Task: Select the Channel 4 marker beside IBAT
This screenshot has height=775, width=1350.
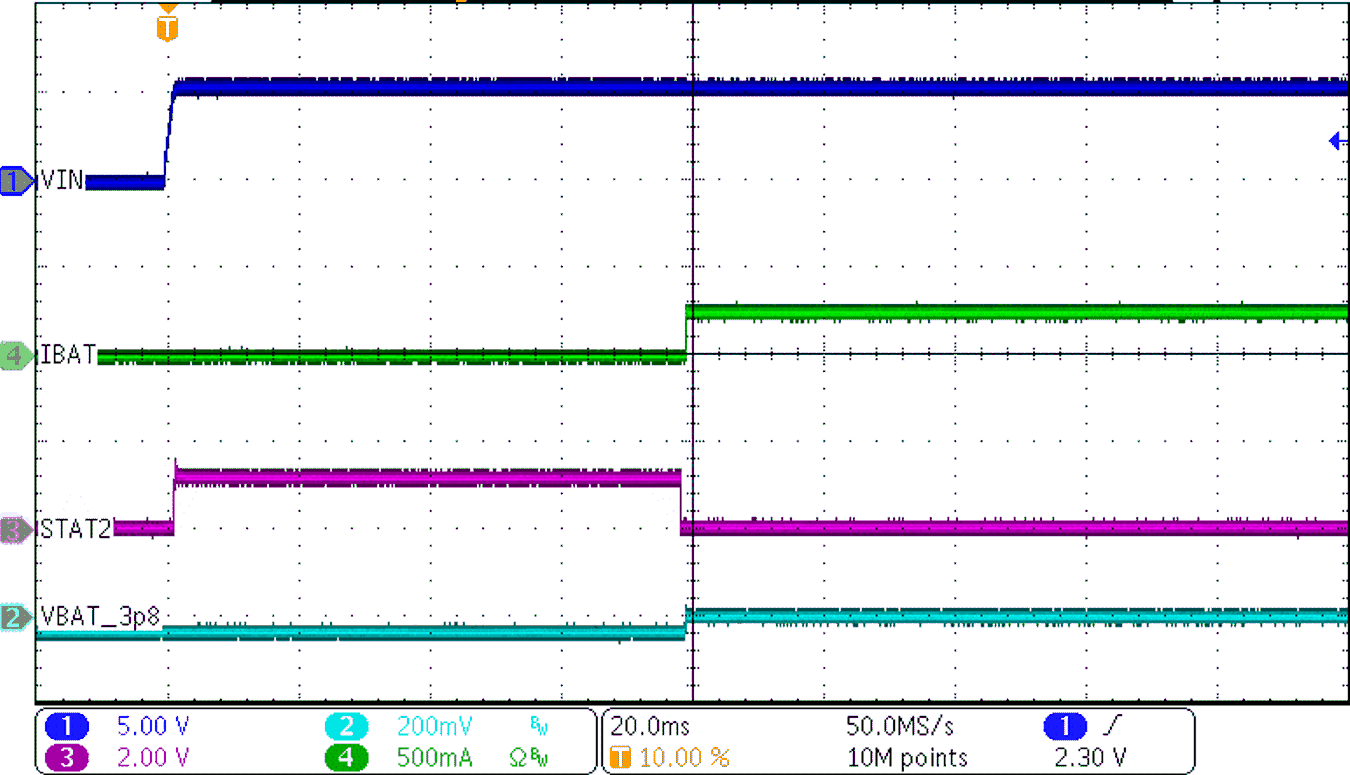Action: pos(14,357)
